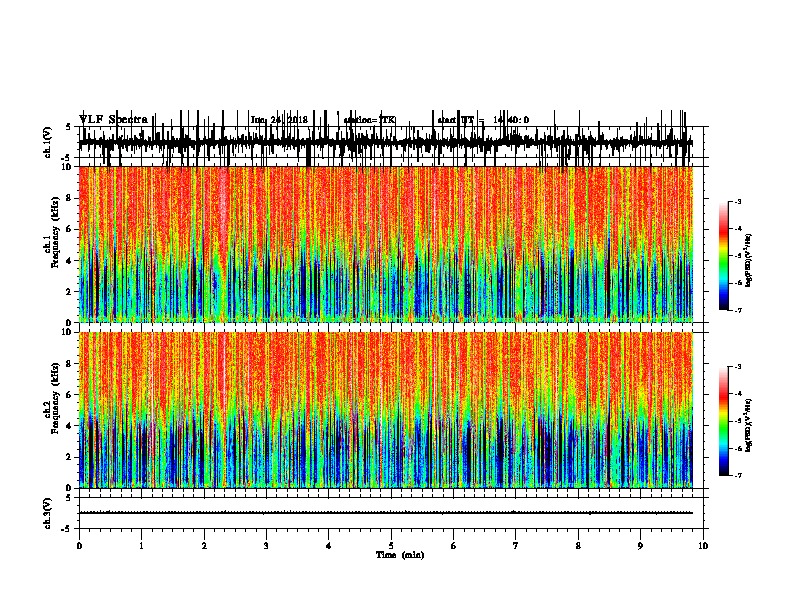Click the ch.1 spectrogram plot area
The image size is (792, 612).
tap(386, 244)
